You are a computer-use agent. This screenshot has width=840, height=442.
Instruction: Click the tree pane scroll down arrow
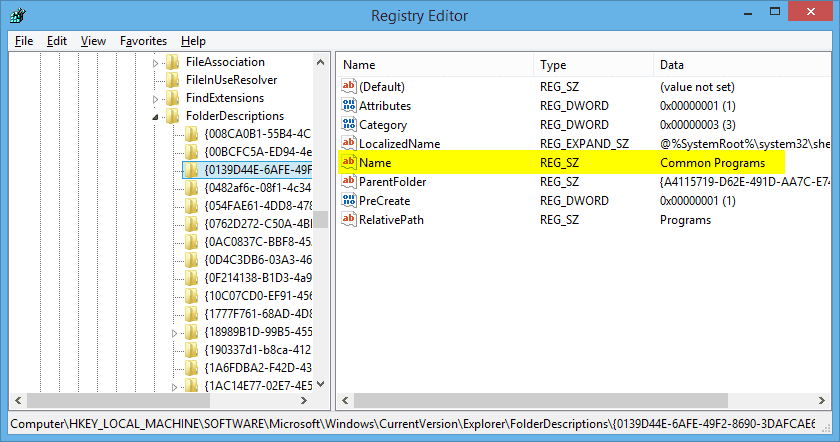[320, 384]
